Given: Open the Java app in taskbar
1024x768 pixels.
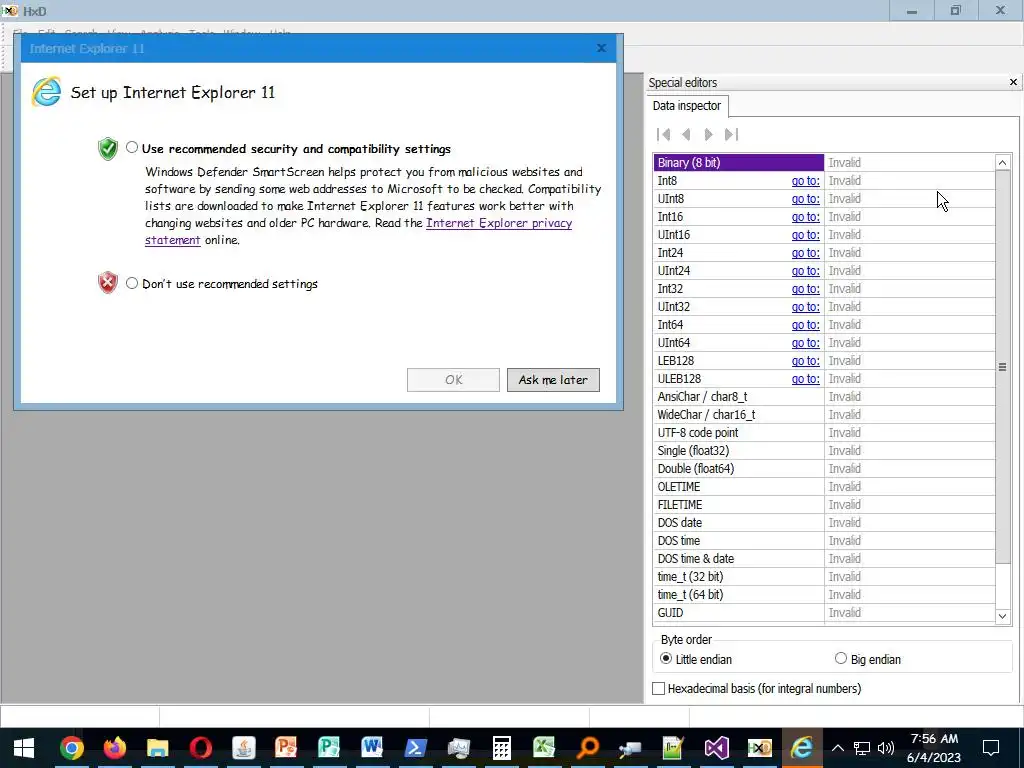Looking at the screenshot, I should tap(244, 748).
